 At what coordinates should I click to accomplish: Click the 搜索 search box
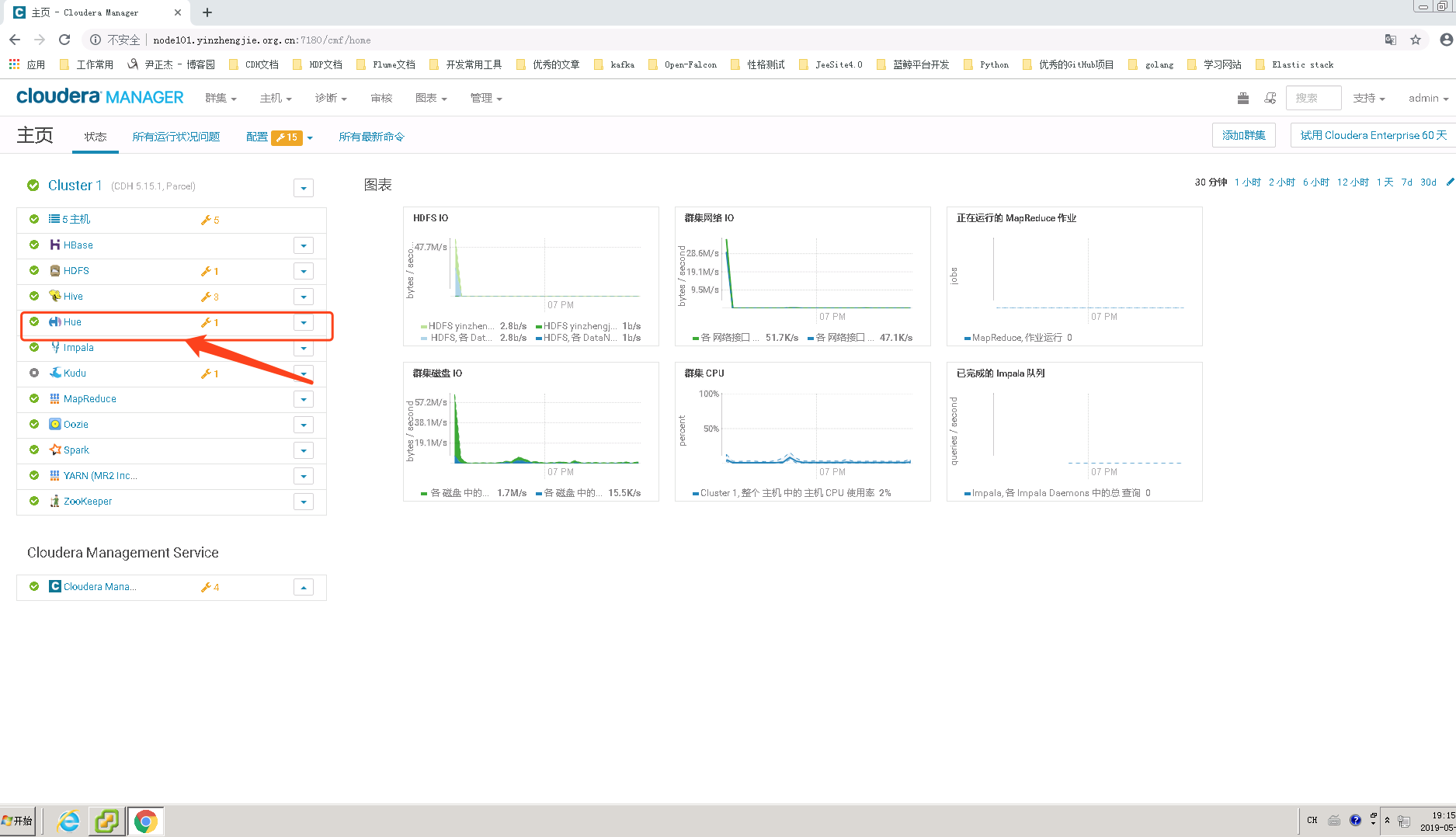pyautogui.click(x=1312, y=98)
